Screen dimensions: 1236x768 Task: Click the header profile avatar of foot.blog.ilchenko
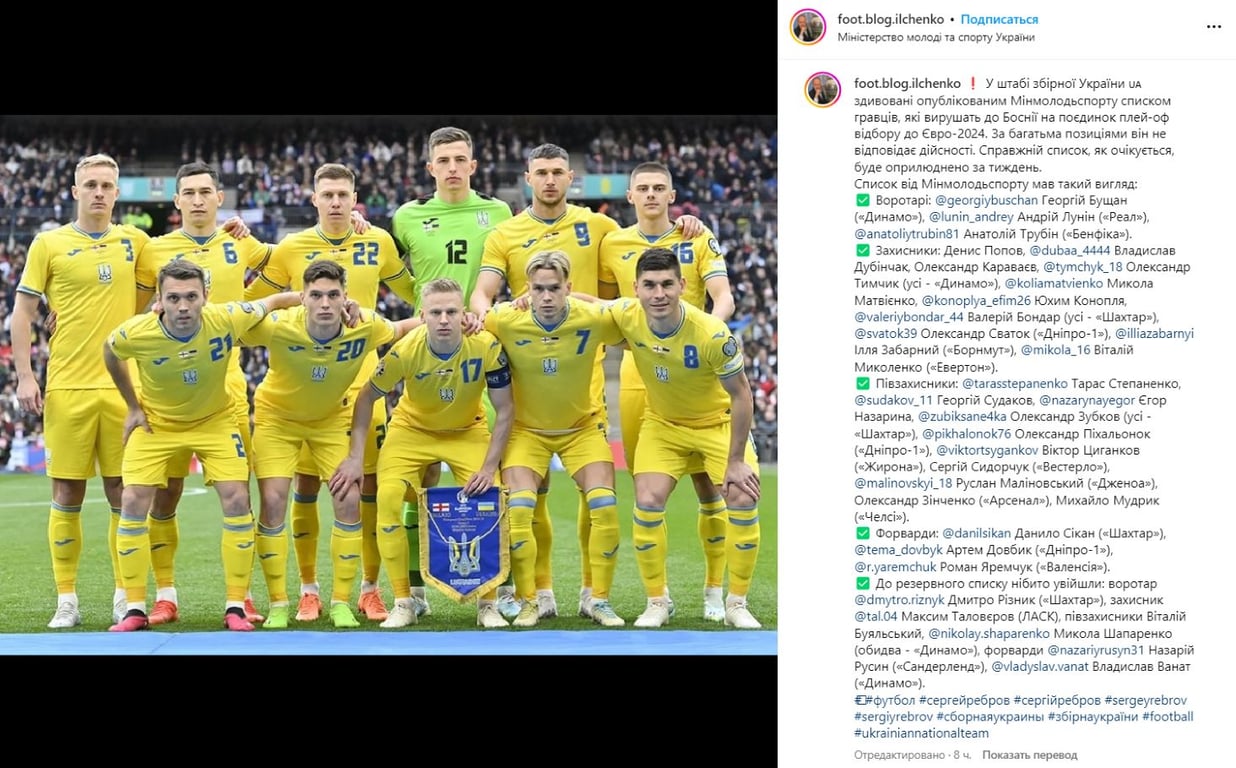click(x=807, y=28)
